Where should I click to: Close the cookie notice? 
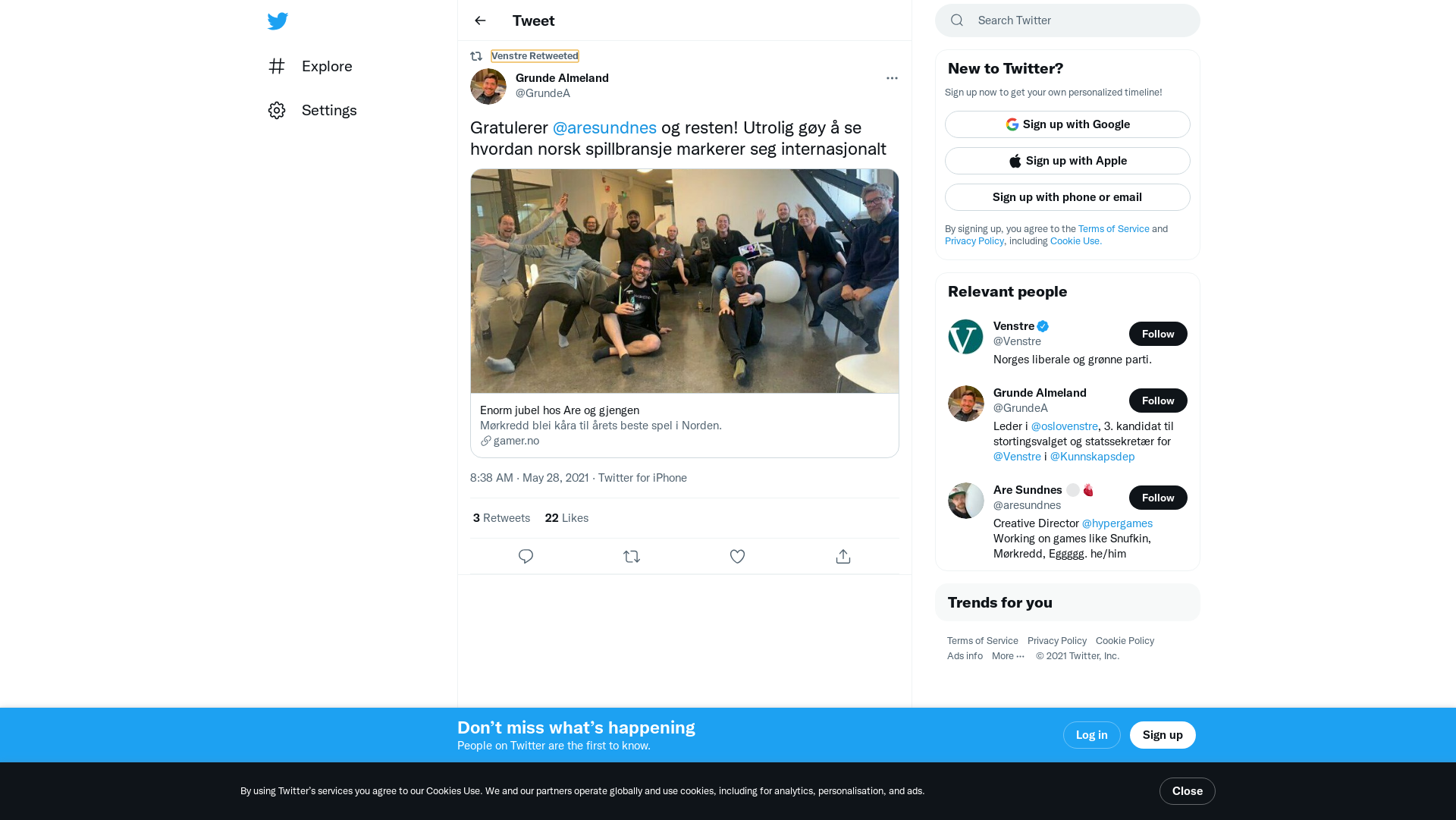1187,791
